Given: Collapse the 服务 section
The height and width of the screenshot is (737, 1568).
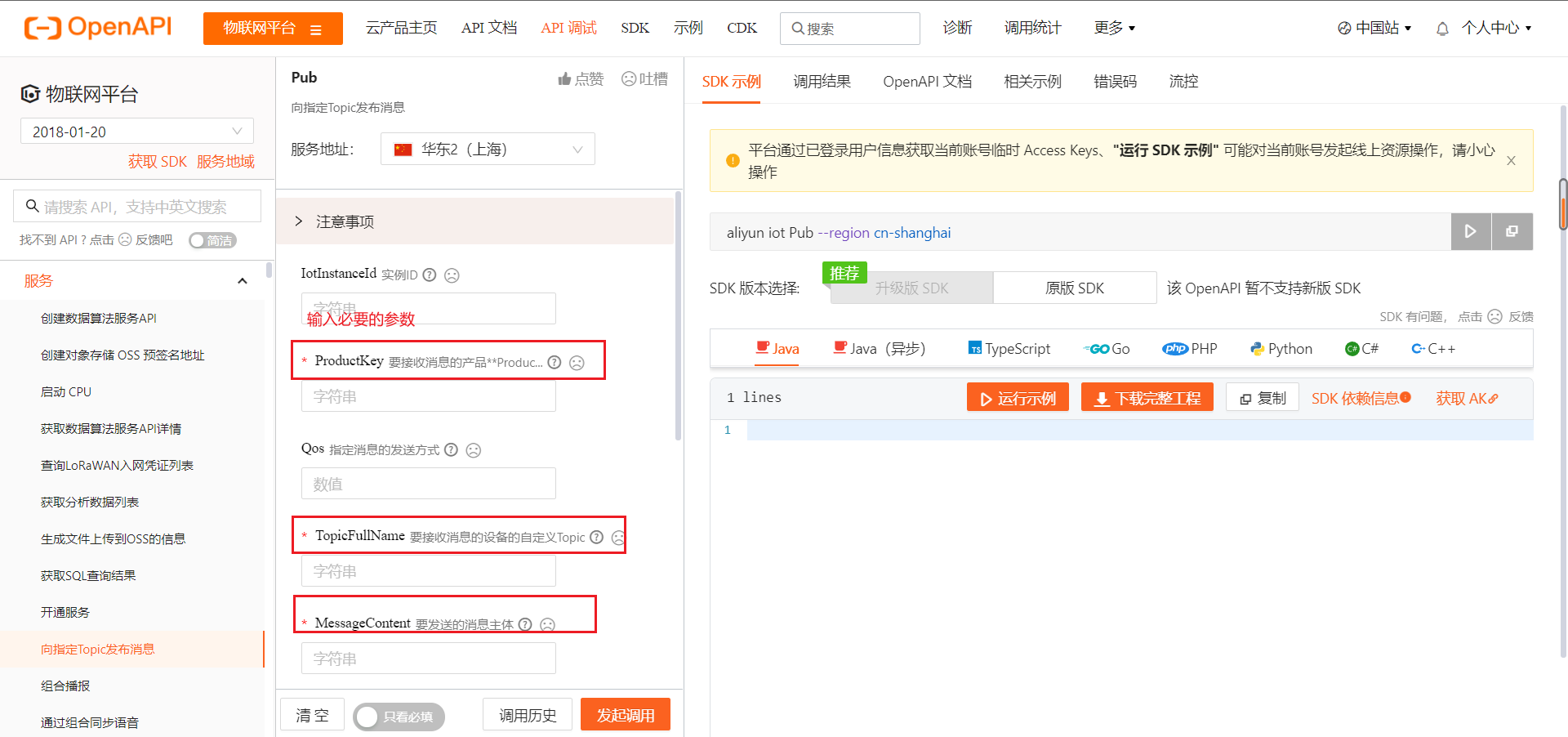Looking at the screenshot, I should coord(242,281).
